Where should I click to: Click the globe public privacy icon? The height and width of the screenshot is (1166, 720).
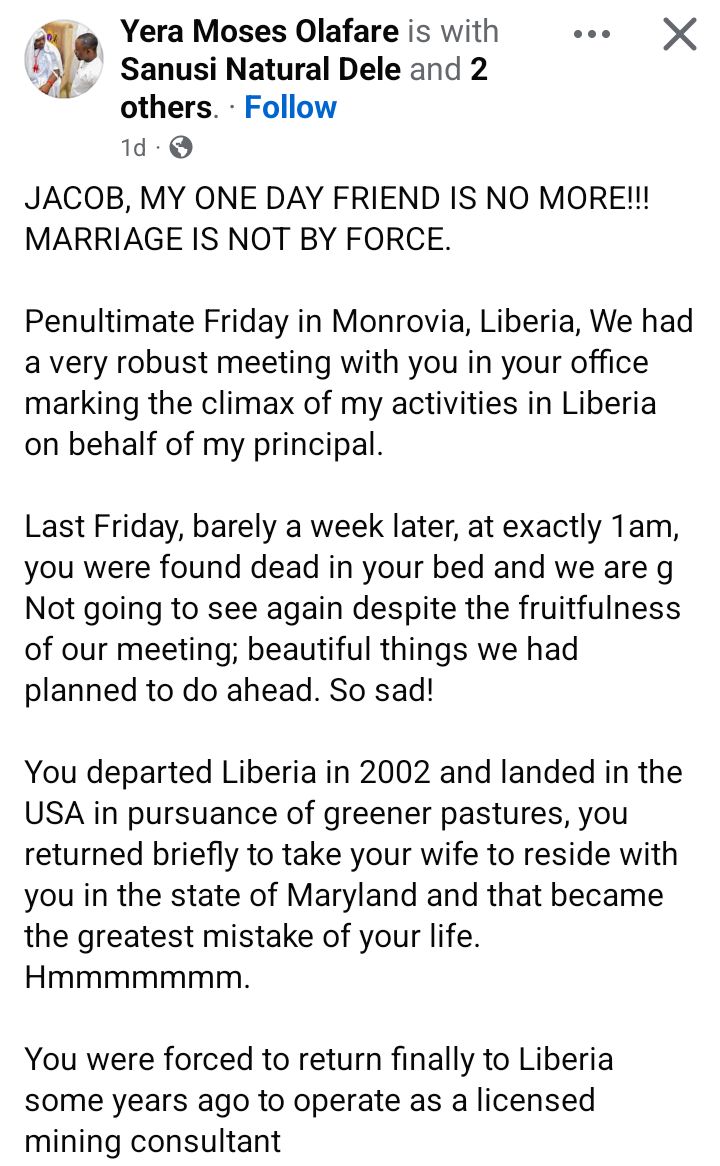181,148
